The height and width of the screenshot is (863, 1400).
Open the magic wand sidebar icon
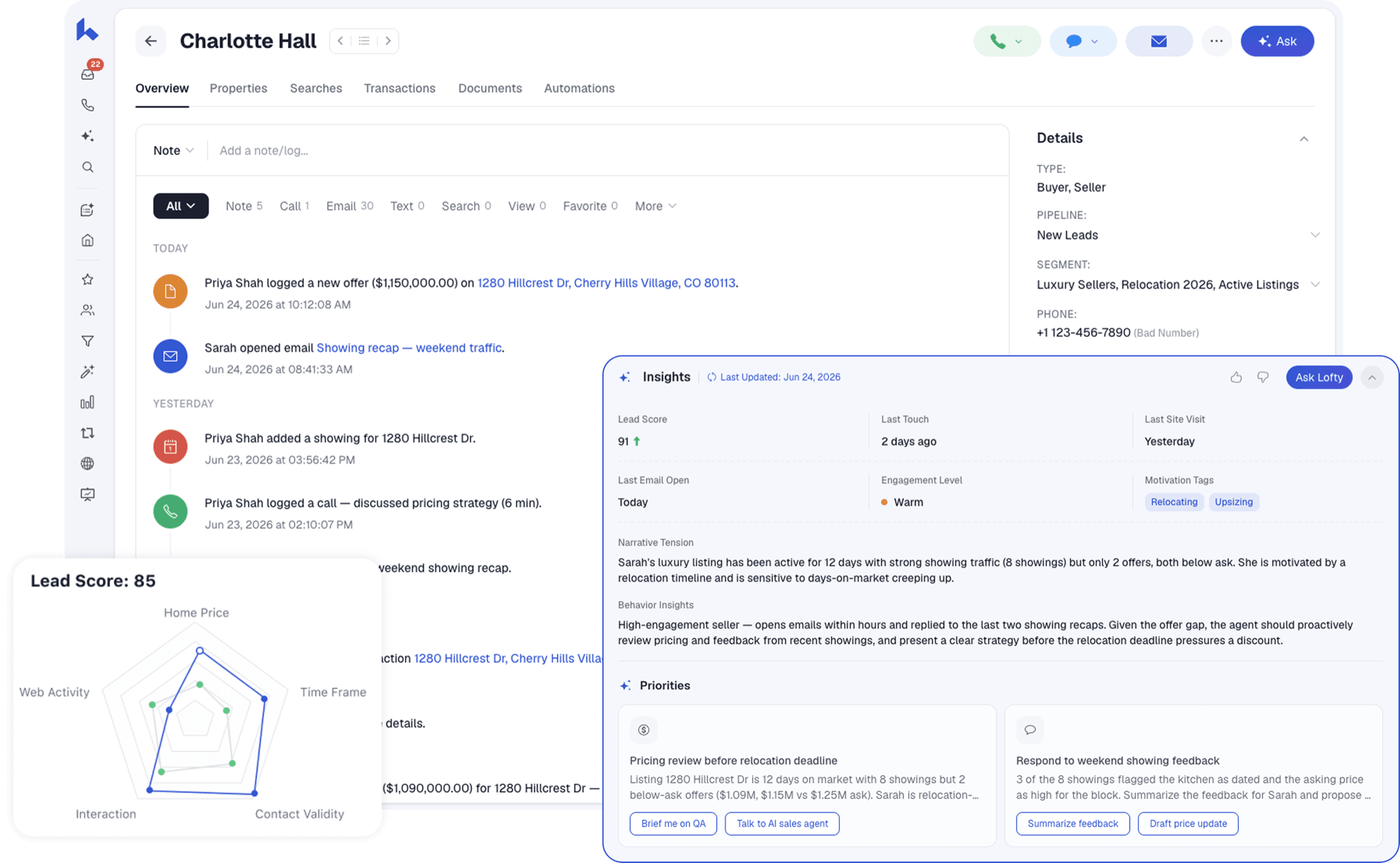pyautogui.click(x=87, y=372)
